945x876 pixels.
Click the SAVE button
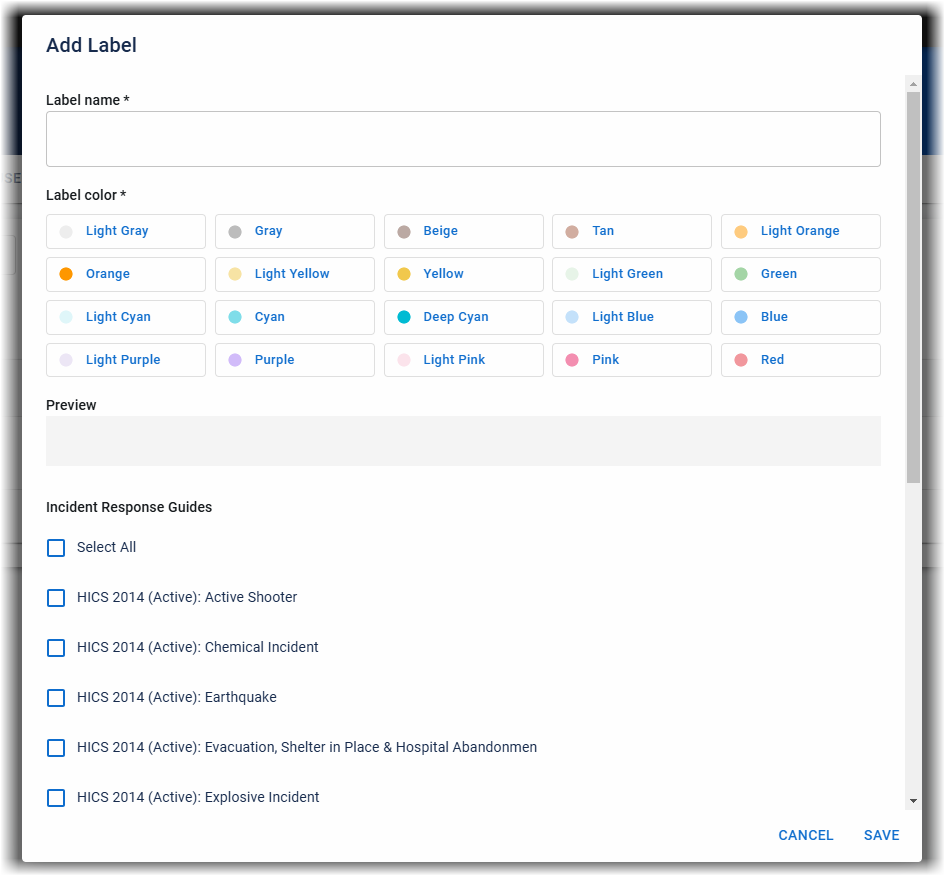point(881,835)
